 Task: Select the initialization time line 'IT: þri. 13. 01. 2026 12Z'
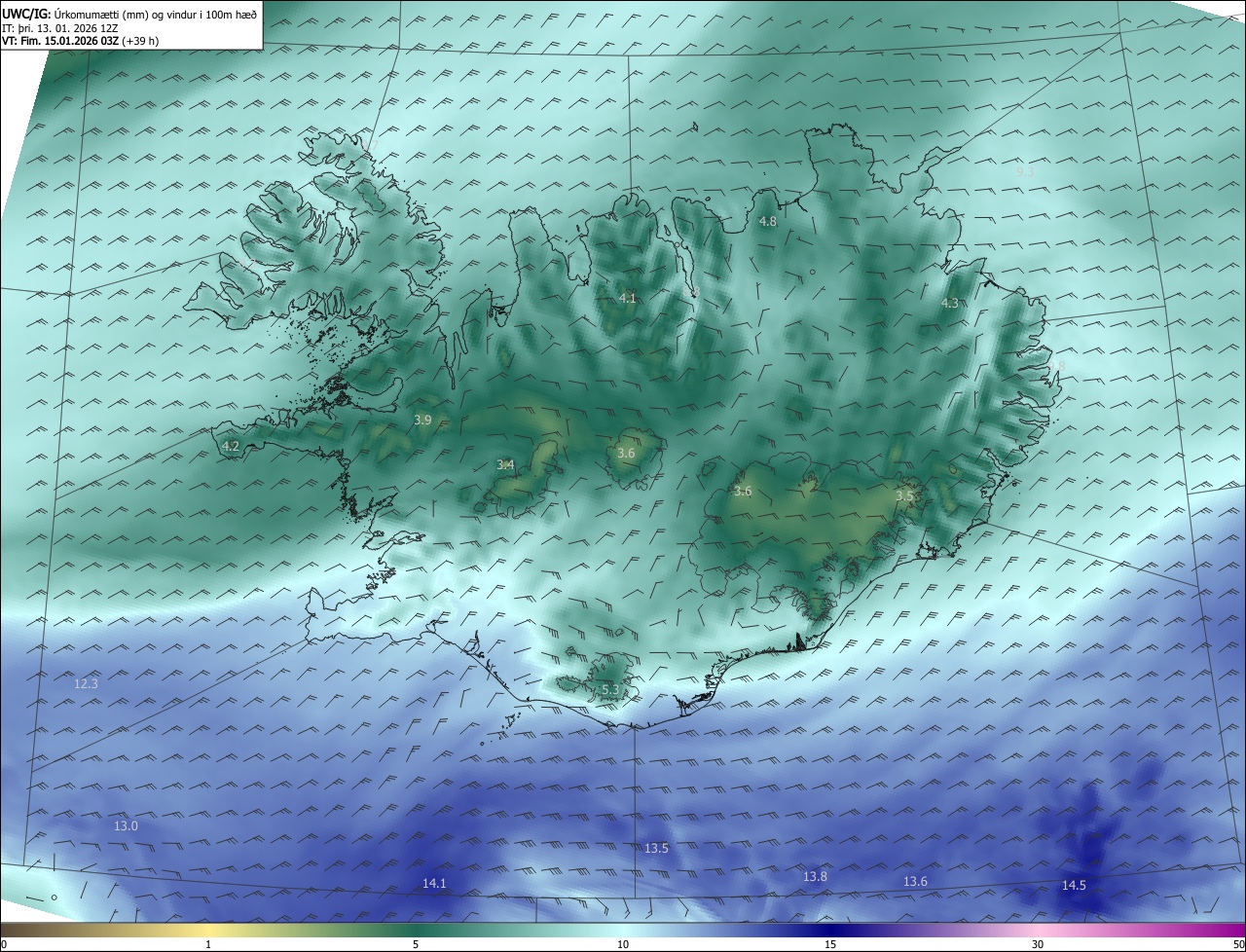click(60, 28)
